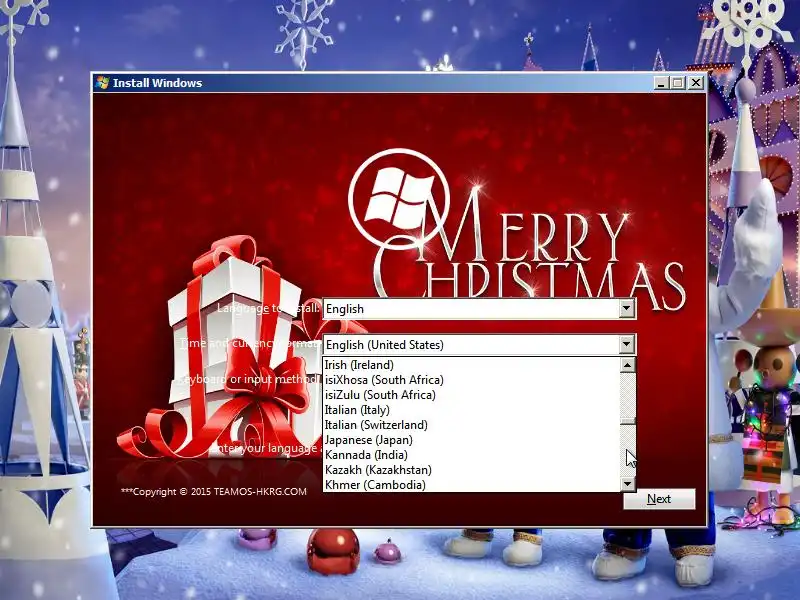800x600 pixels.
Task: Click the English language combo box field
Action: click(479, 309)
